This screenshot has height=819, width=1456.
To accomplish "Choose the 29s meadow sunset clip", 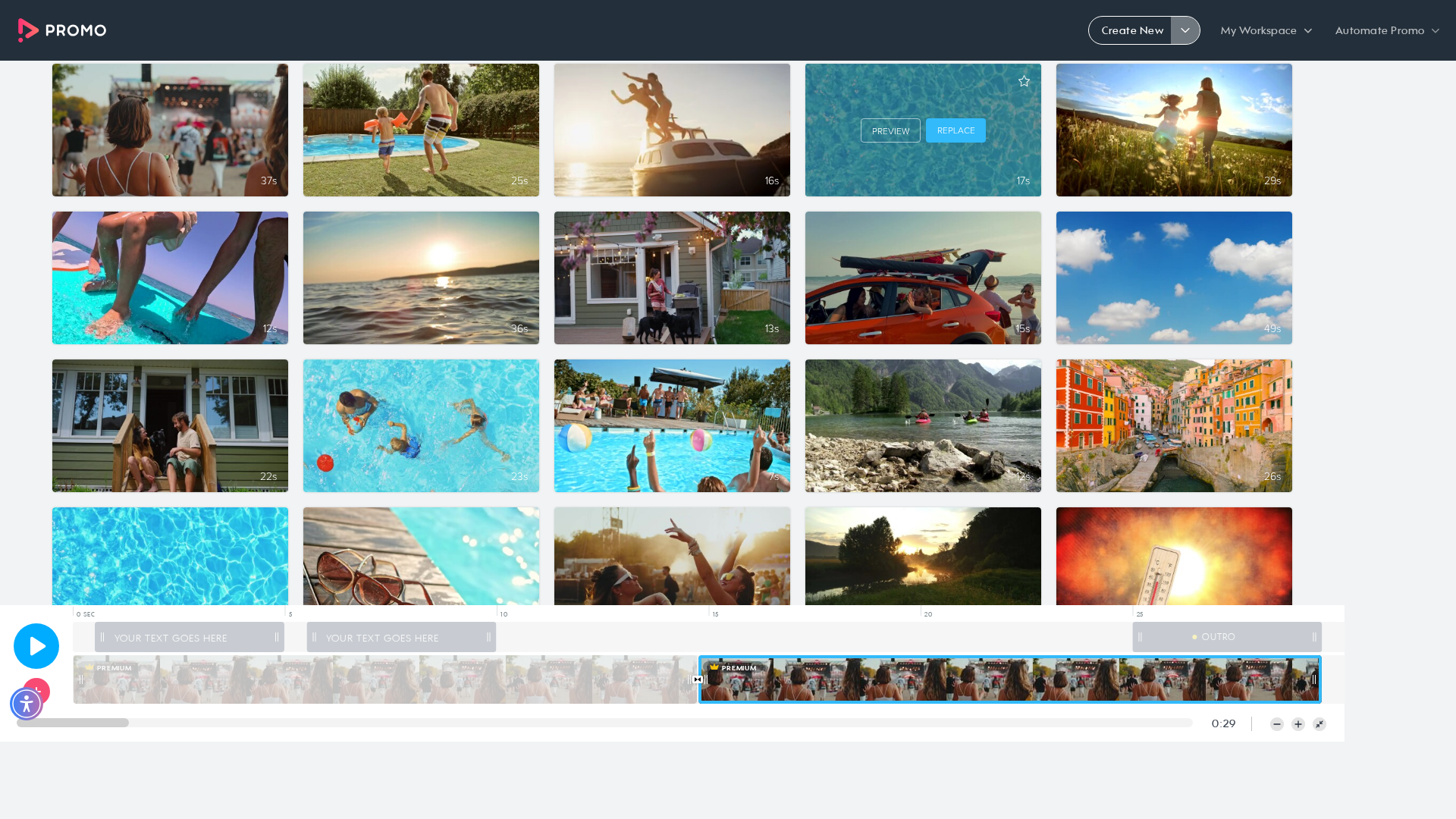I will pos(1174,130).
